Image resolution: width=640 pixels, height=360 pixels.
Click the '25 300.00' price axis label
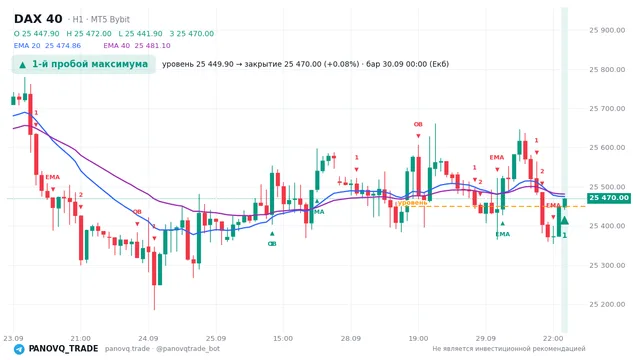click(607, 265)
